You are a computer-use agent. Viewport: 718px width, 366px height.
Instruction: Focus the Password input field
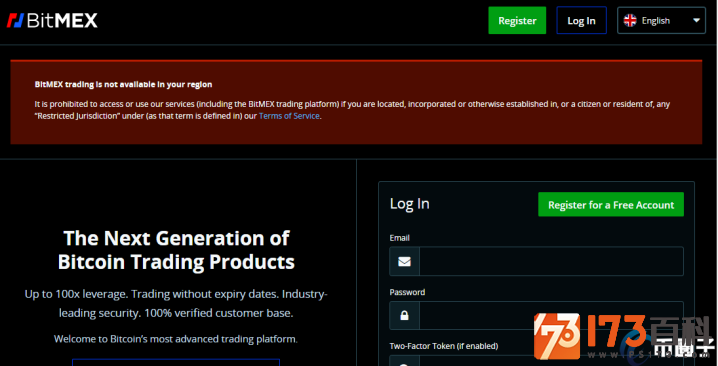point(551,316)
